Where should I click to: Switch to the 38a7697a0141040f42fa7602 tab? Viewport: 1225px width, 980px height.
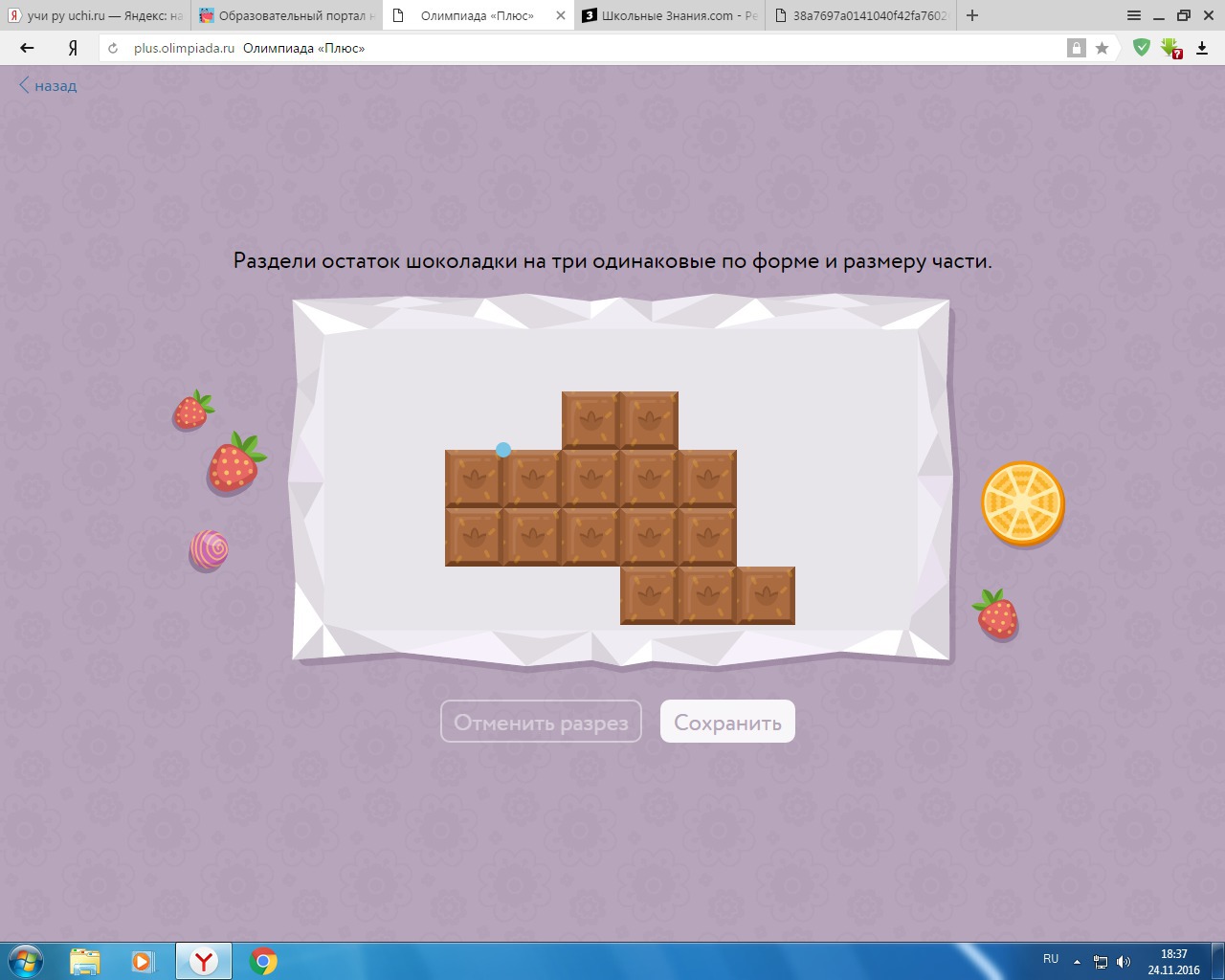[x=860, y=15]
